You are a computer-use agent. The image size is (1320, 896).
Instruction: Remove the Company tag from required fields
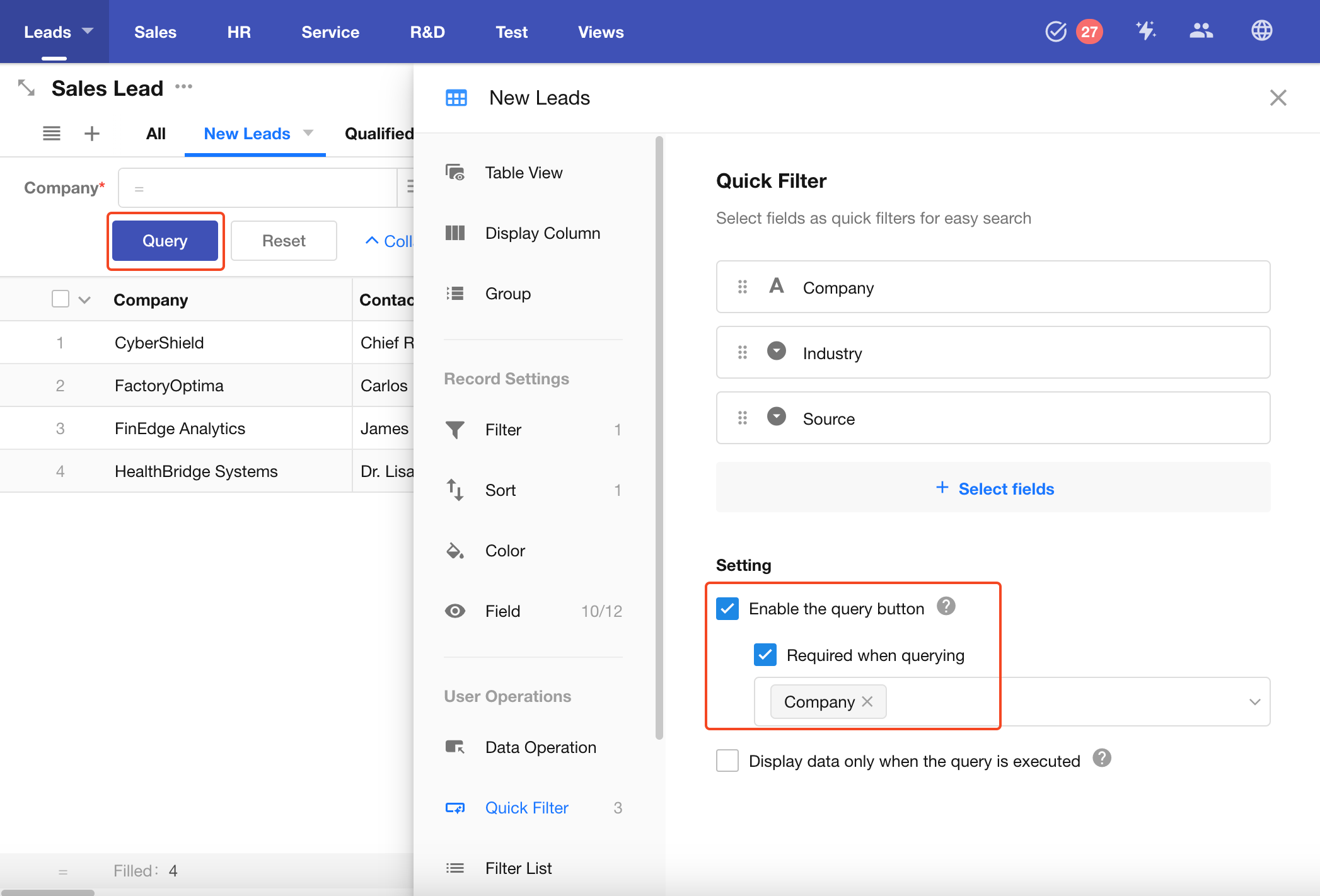(867, 701)
